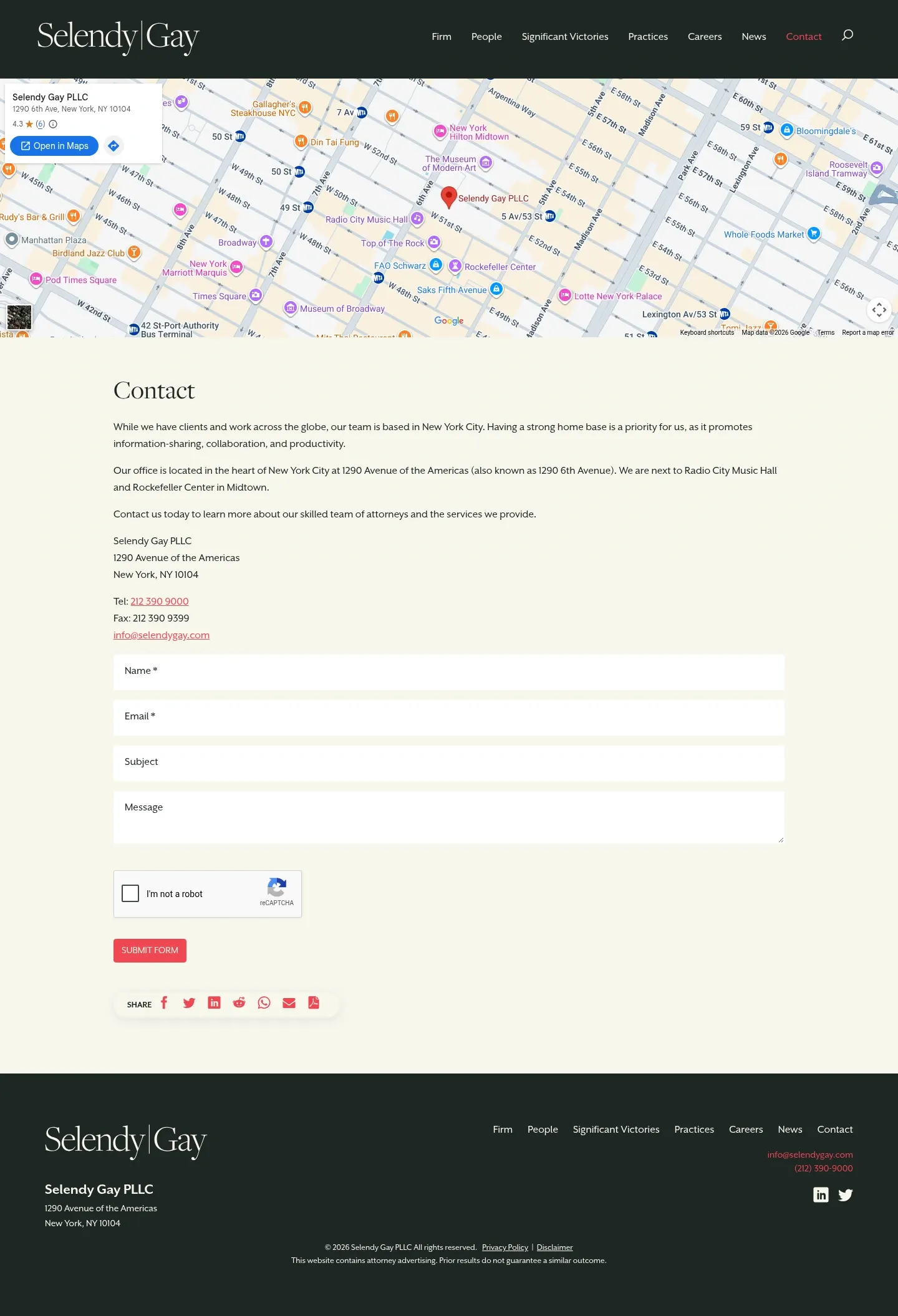Open the Privacy Policy link
The height and width of the screenshot is (1316, 898).
(x=505, y=1247)
